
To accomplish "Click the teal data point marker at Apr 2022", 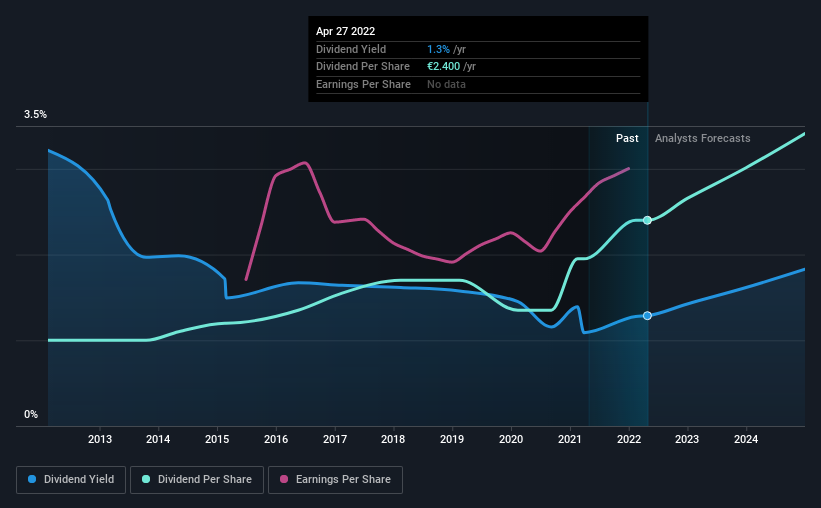I will [x=647, y=220].
